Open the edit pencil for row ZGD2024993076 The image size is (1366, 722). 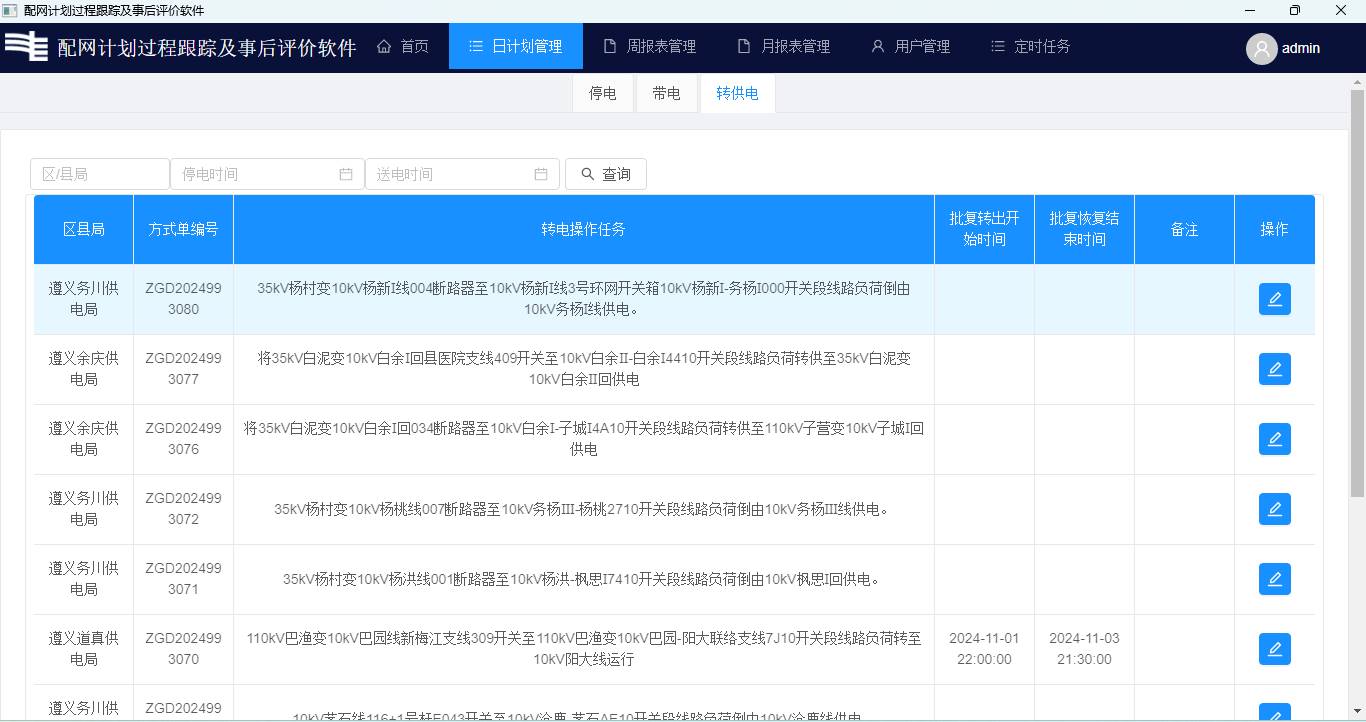click(1274, 439)
